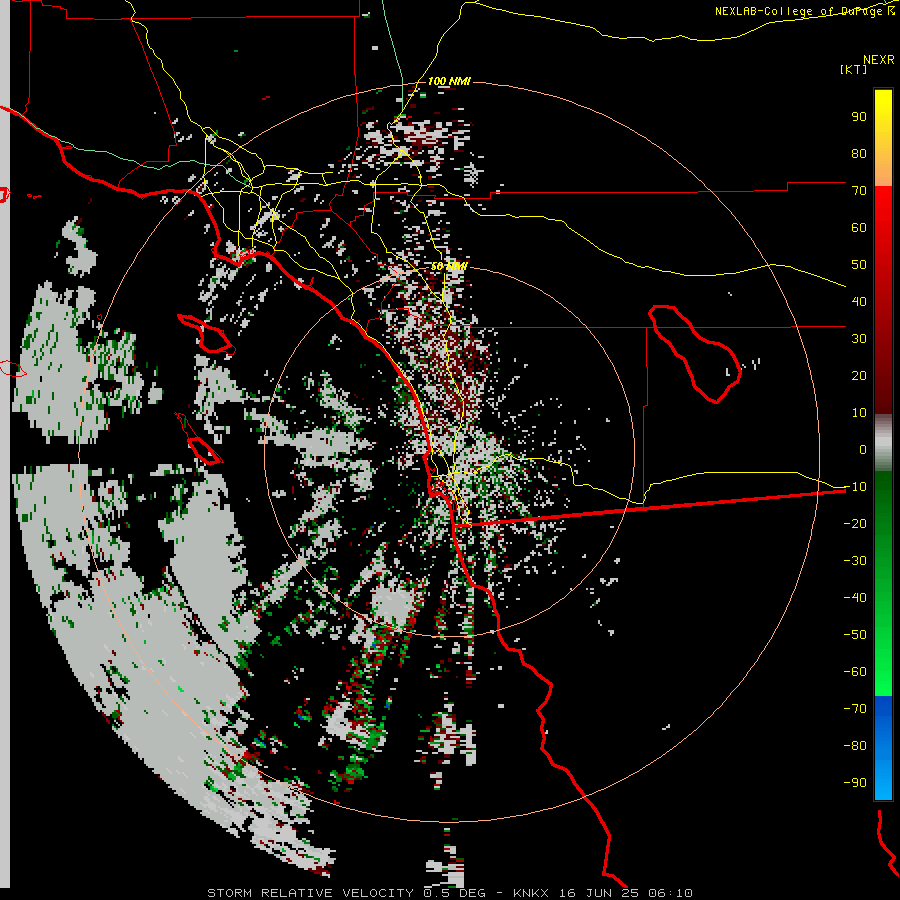The width and height of the screenshot is (900, 900).
Task: Pick the gray zero-velocity segment of color bar
Action: point(883,443)
